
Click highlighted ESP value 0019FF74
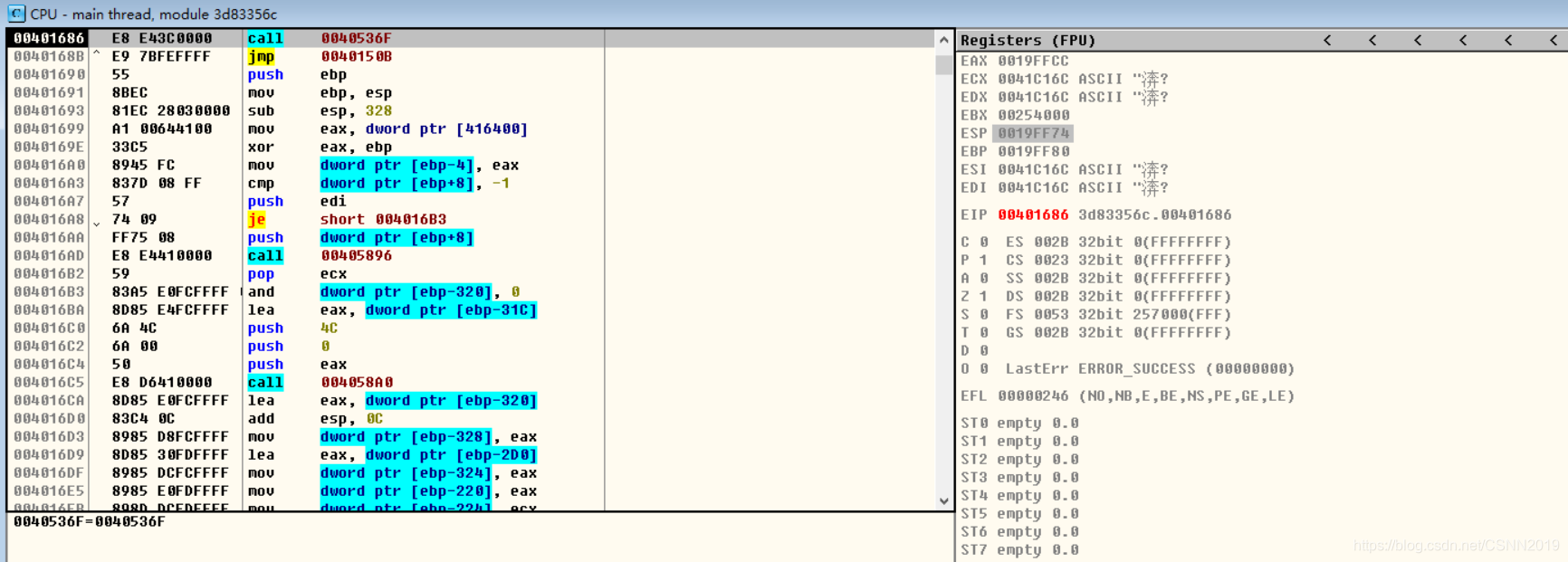tap(1033, 133)
